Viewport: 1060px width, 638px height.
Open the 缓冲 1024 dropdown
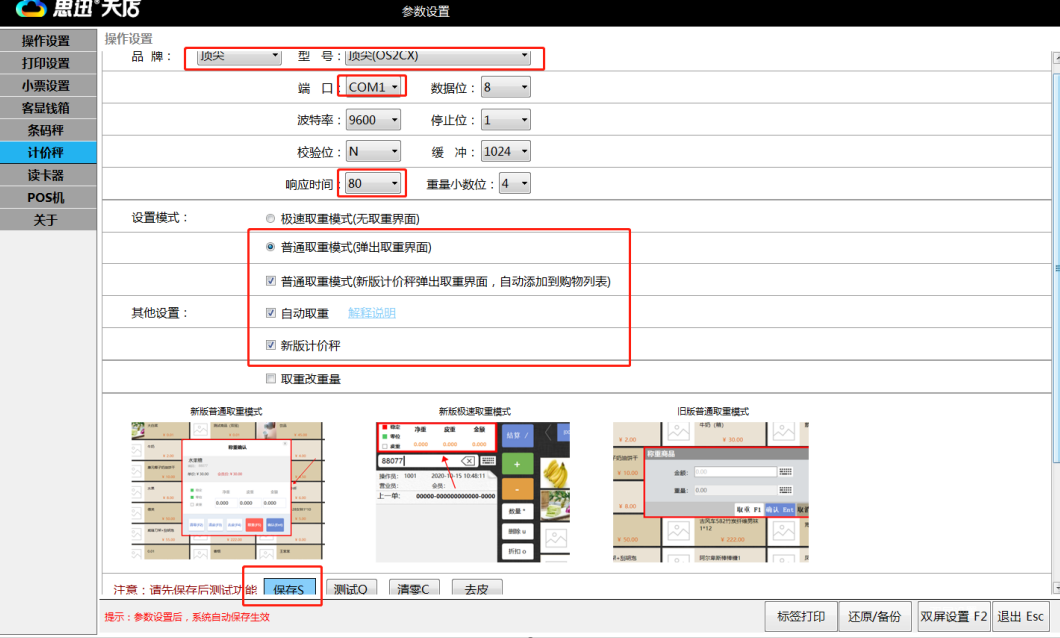click(506, 151)
